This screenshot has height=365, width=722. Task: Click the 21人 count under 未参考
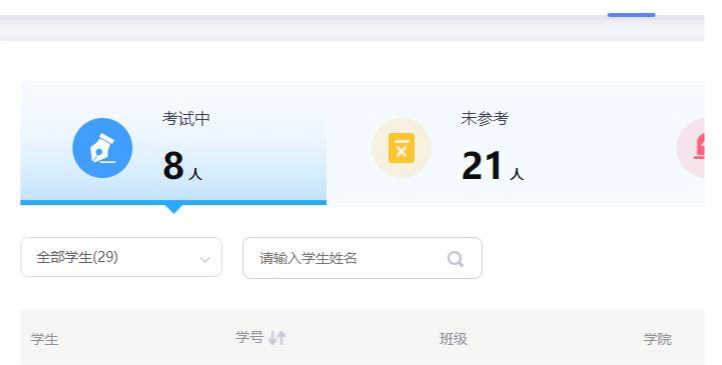[x=492, y=166]
